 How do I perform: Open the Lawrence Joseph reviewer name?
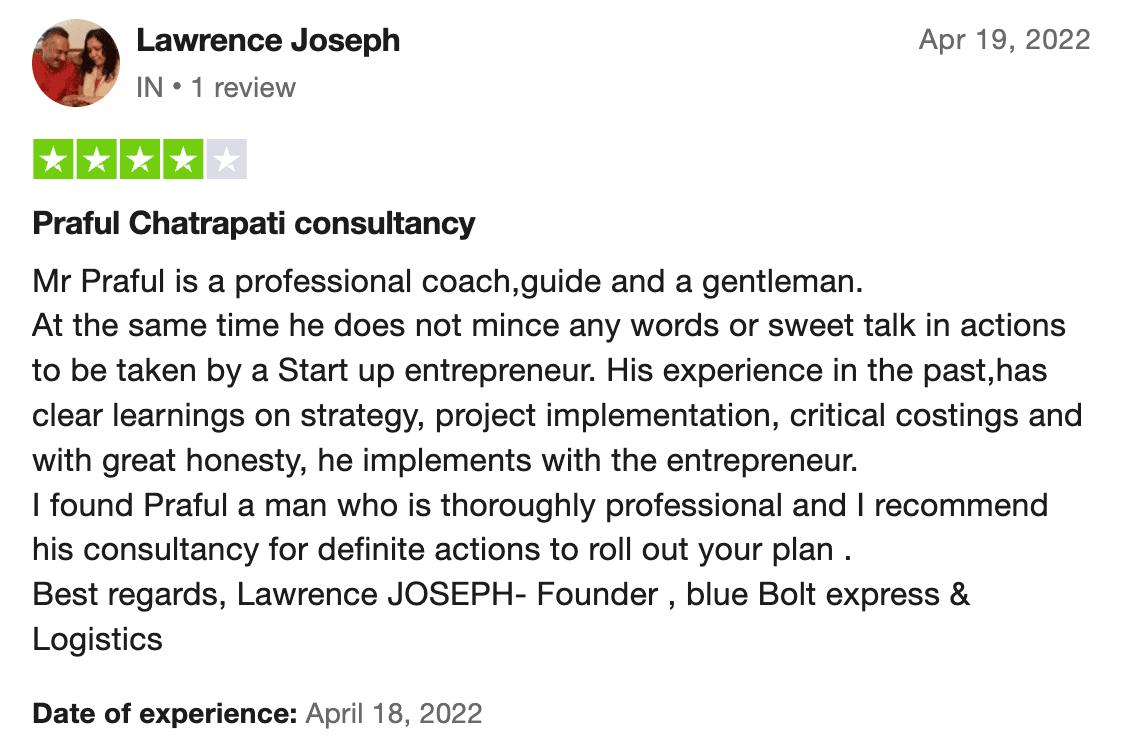pos(268,41)
